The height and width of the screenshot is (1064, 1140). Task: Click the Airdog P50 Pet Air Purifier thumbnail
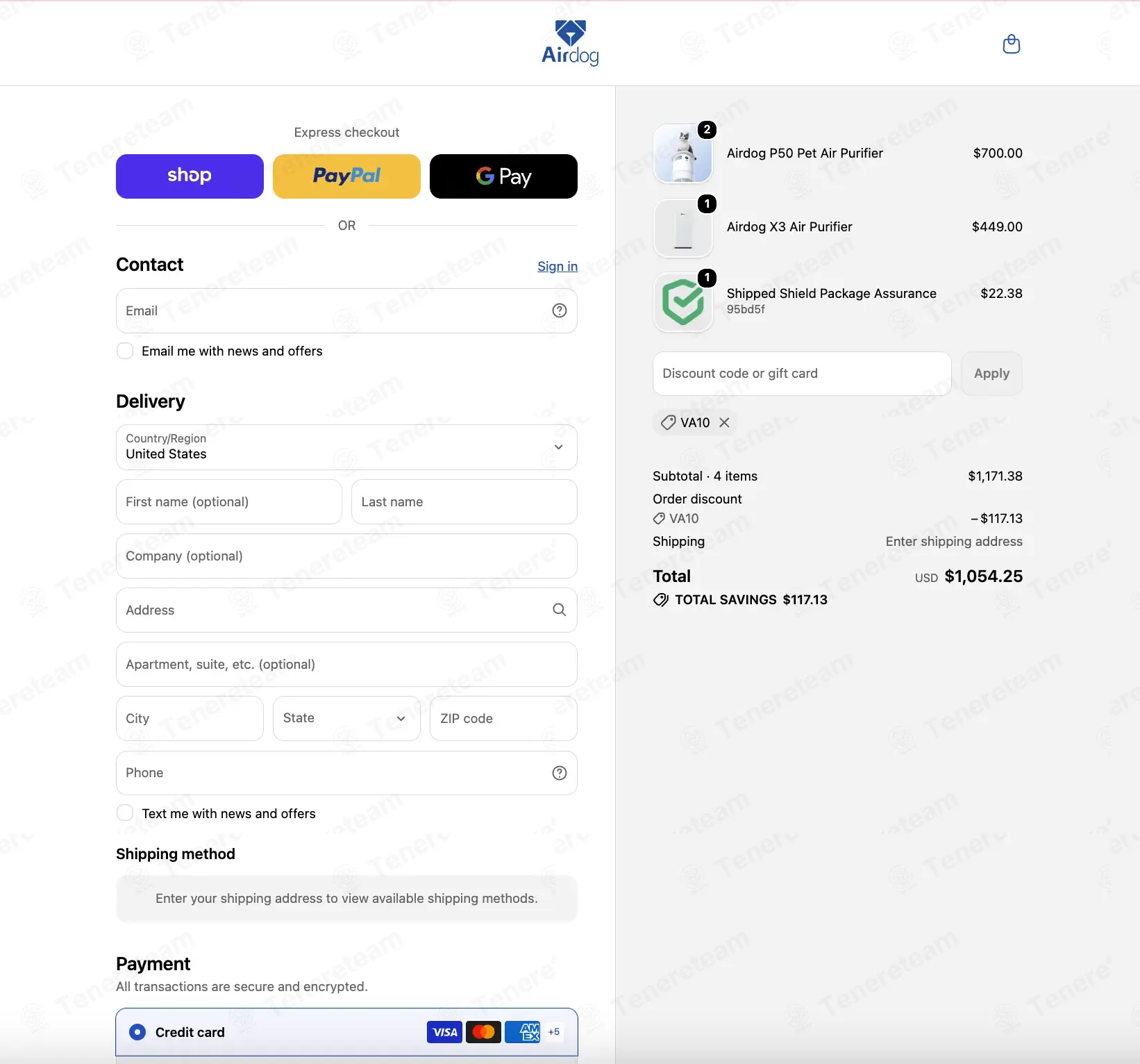pyautogui.click(x=683, y=153)
